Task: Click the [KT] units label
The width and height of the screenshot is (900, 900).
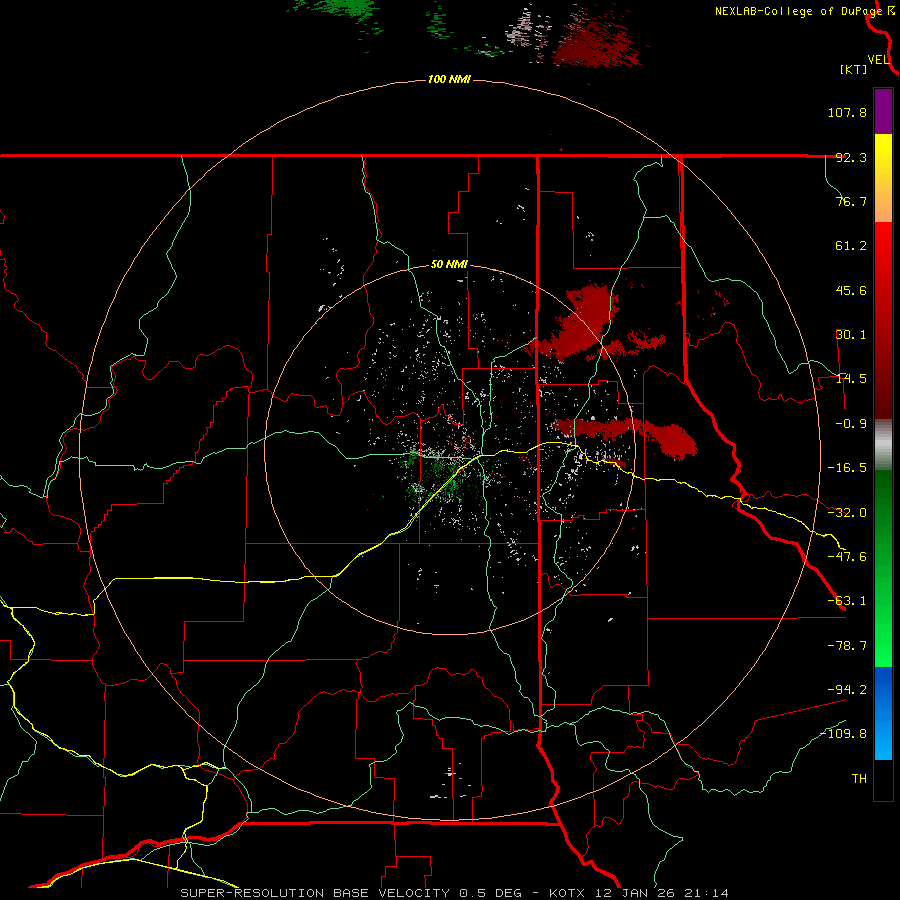Action: (854, 69)
